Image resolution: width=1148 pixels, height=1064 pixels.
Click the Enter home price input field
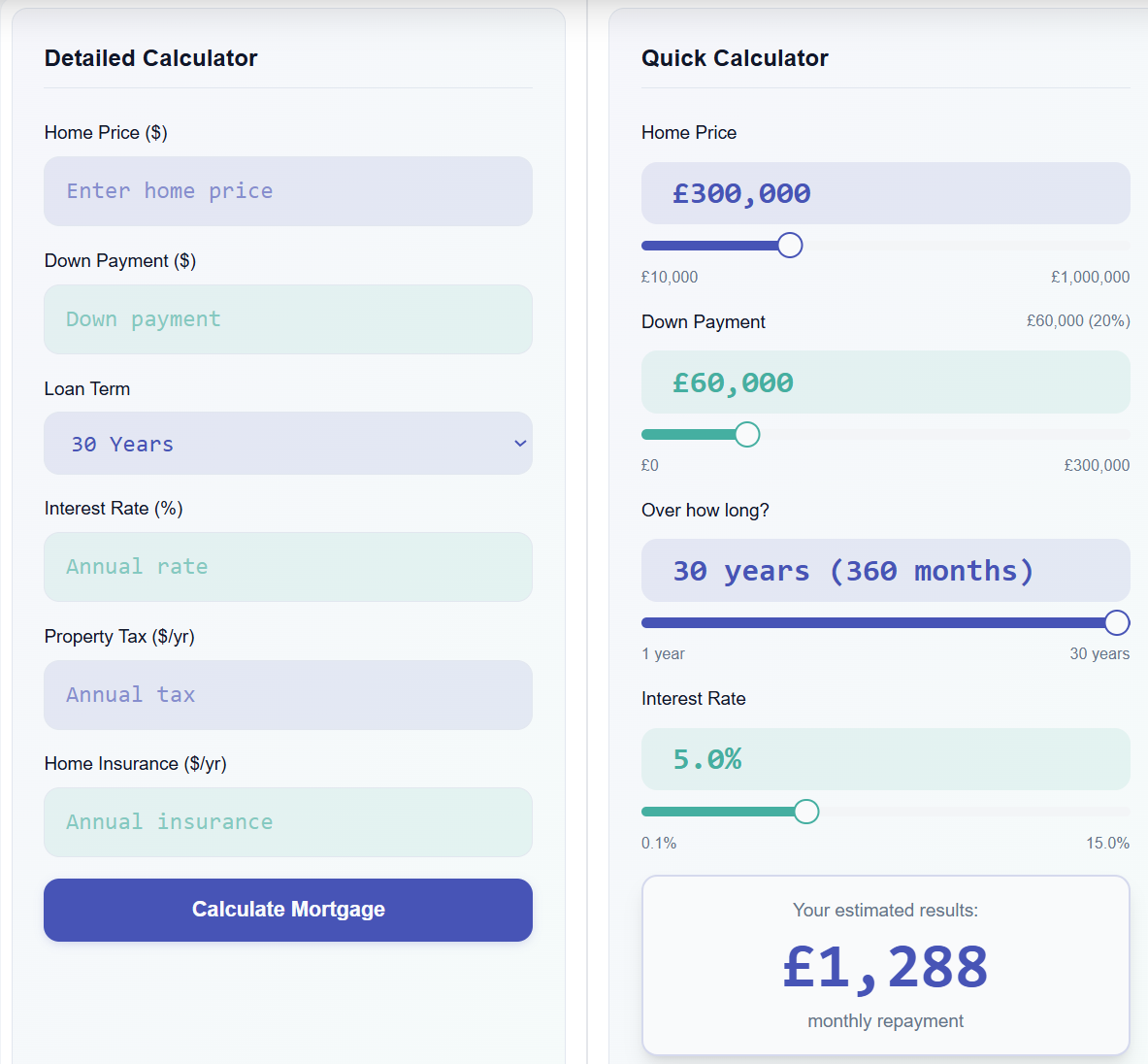coord(287,191)
